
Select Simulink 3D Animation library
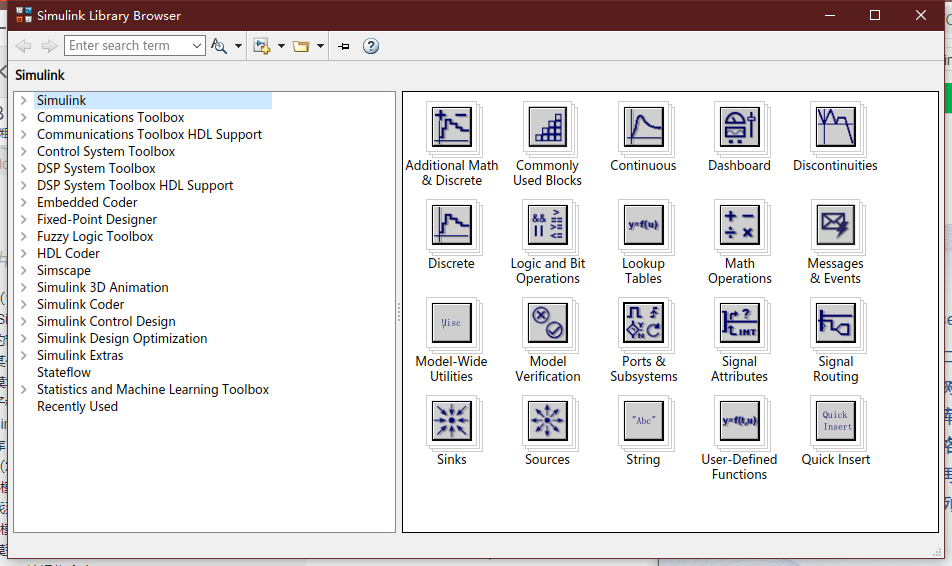(x=103, y=287)
